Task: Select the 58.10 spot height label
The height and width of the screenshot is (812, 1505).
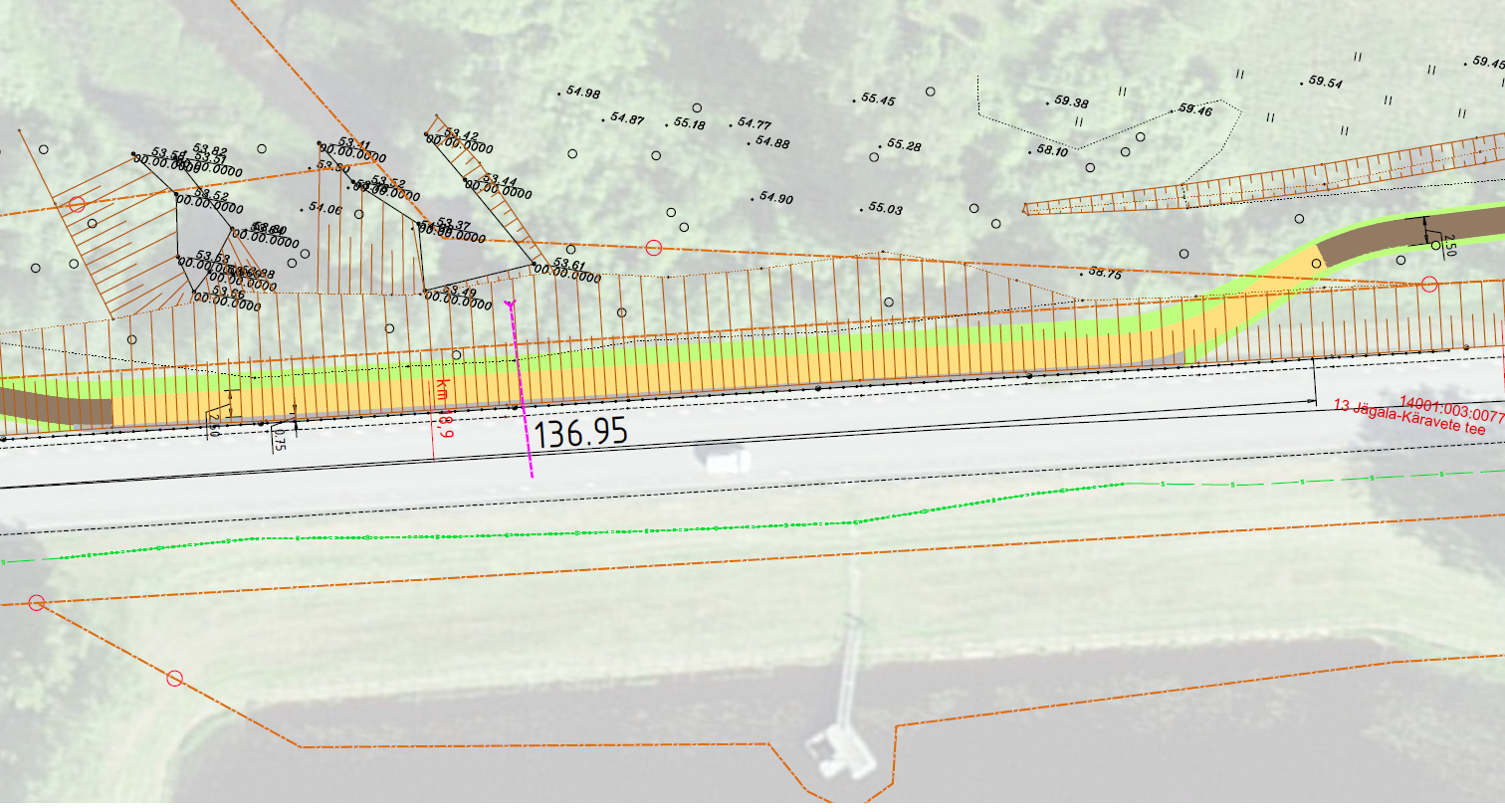Action: click(x=1051, y=151)
